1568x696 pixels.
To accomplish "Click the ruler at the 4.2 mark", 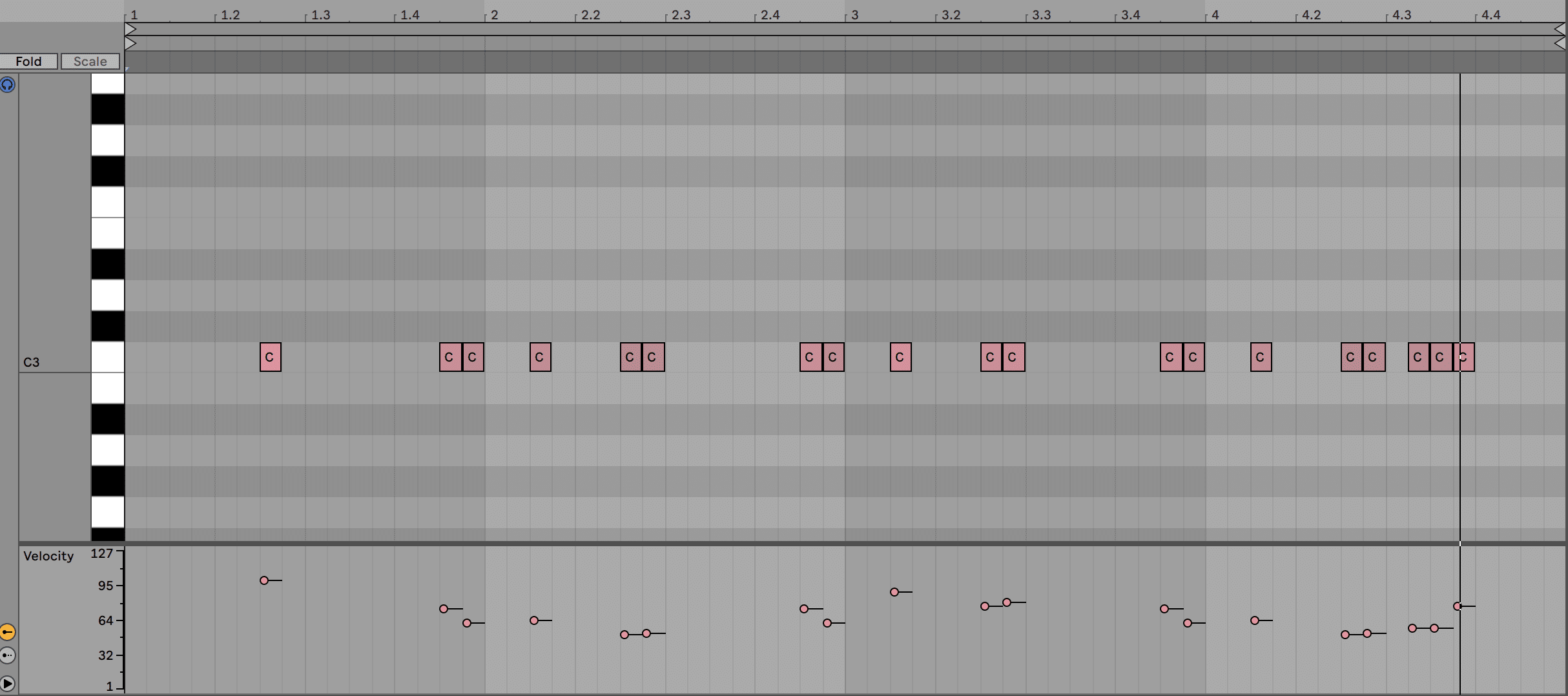I will [x=1311, y=15].
